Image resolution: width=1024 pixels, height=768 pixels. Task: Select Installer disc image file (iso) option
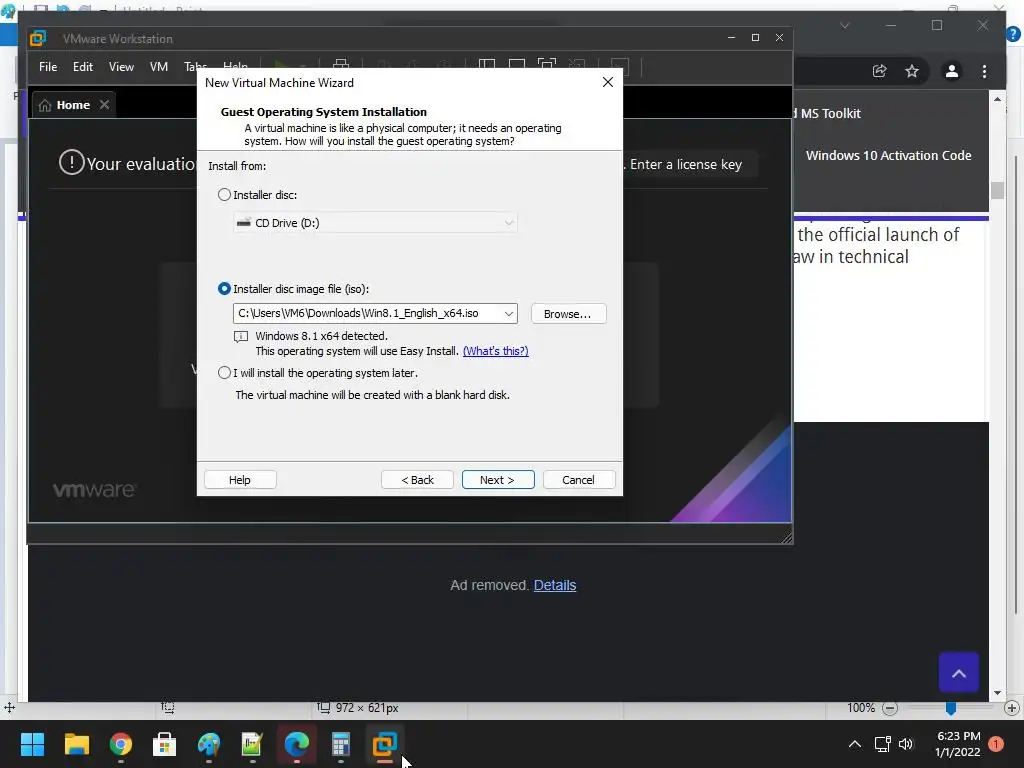pyautogui.click(x=224, y=289)
